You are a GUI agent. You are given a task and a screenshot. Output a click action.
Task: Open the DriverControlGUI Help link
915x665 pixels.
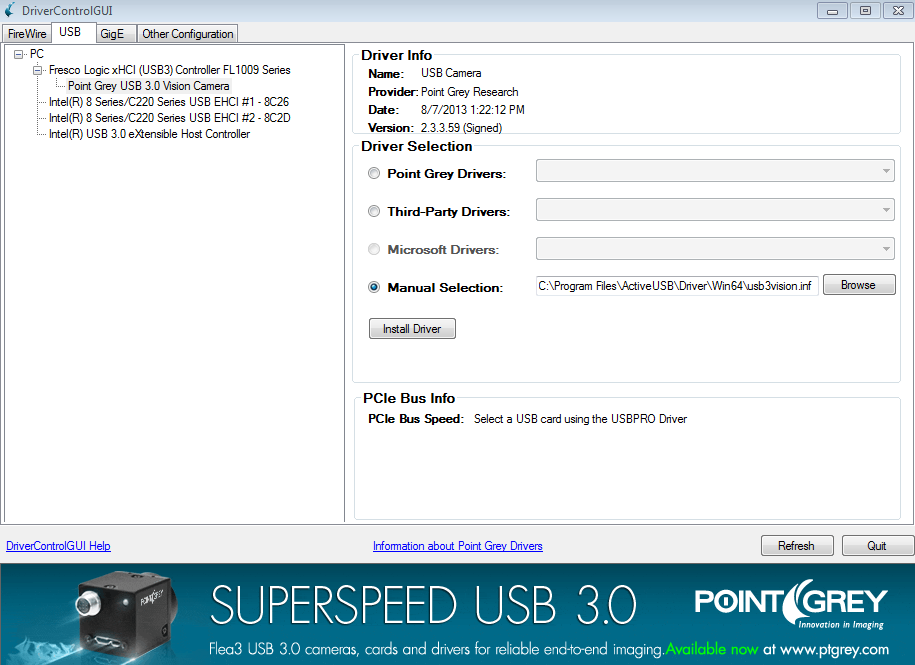click(58, 546)
